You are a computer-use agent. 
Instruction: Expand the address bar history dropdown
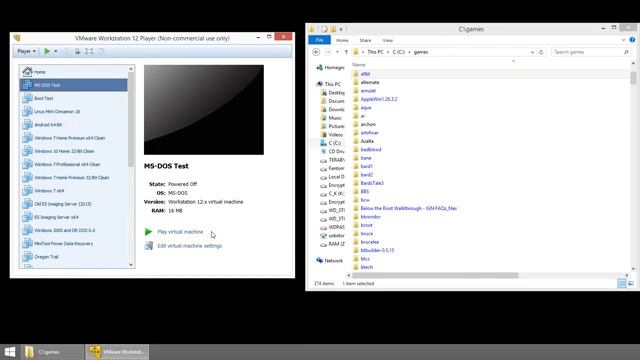532,52
